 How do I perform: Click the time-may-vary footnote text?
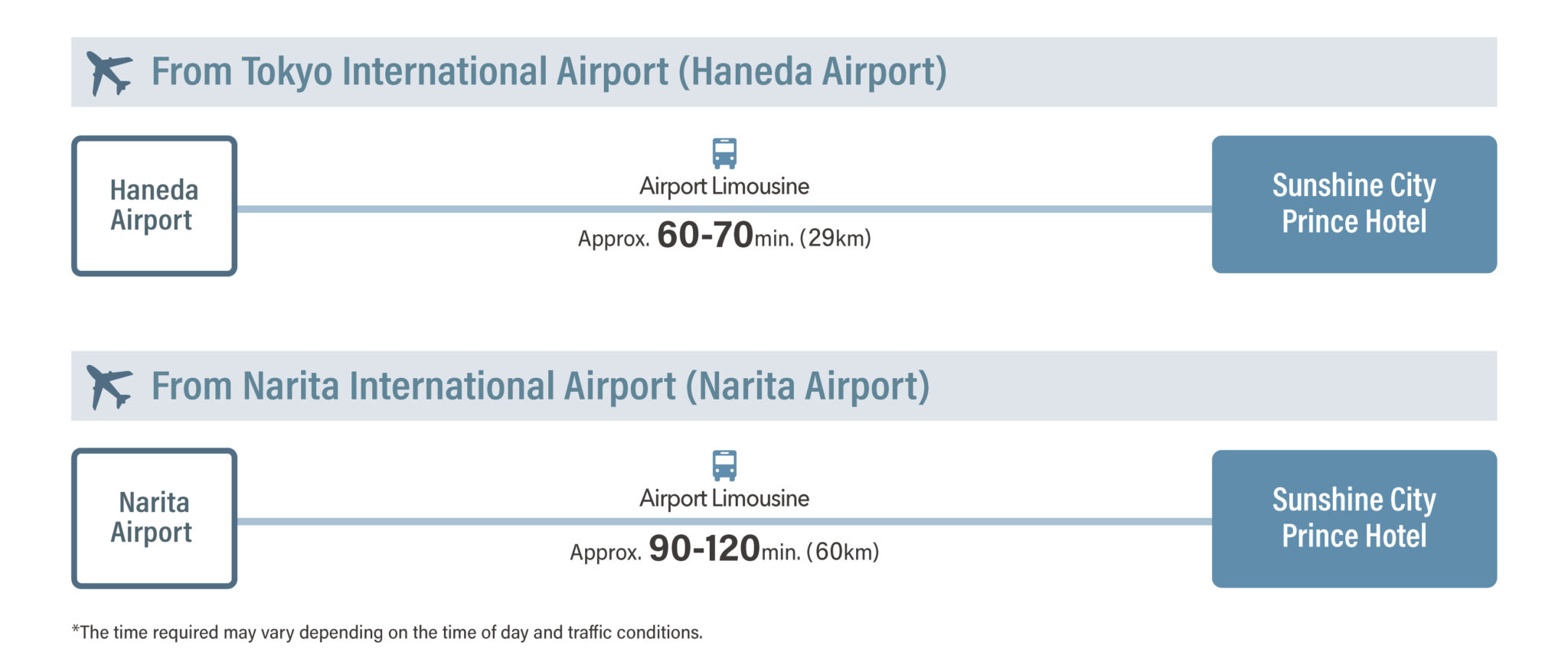(387, 632)
